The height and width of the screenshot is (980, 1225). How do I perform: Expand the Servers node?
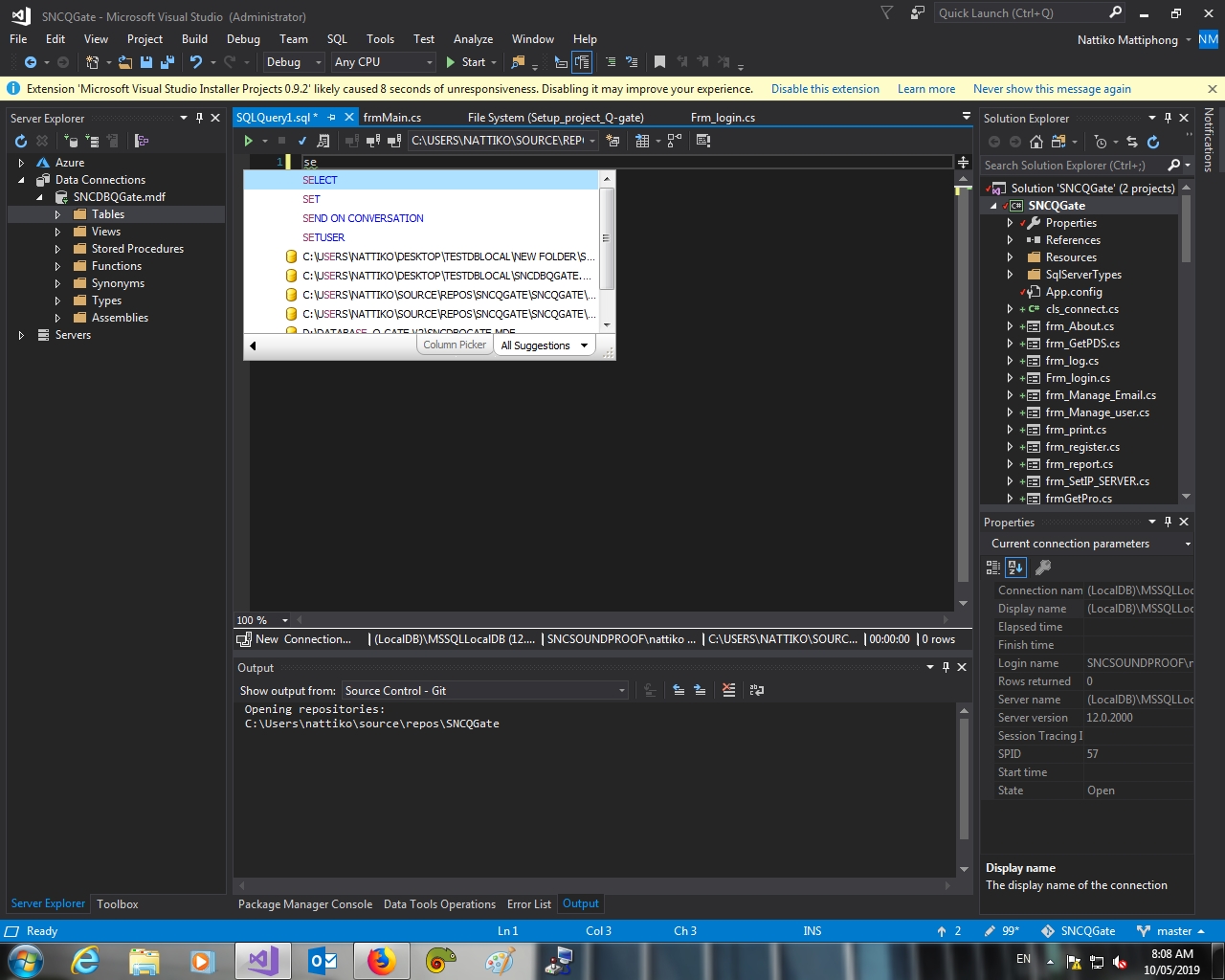tap(21, 335)
